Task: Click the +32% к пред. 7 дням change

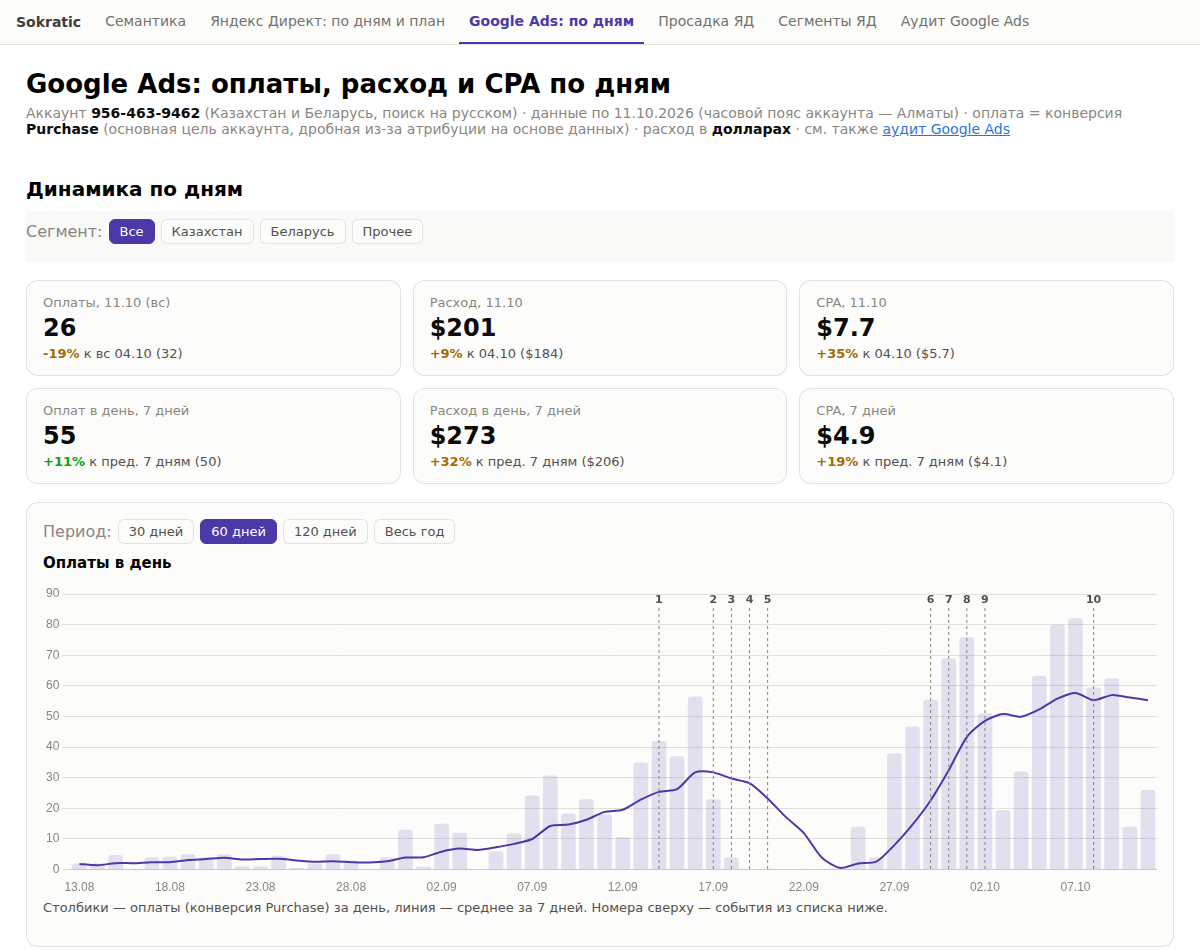Action: point(527,462)
